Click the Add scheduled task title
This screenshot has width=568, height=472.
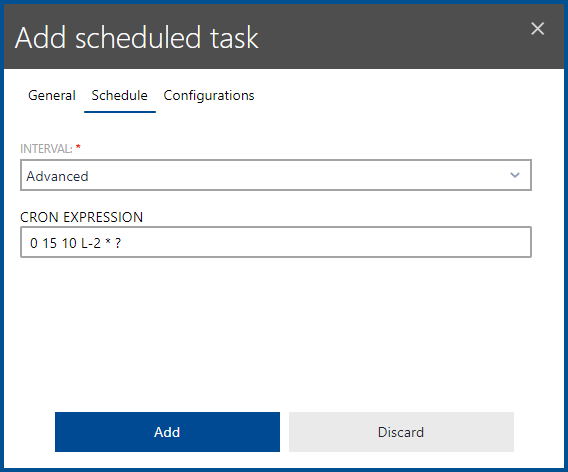137,38
